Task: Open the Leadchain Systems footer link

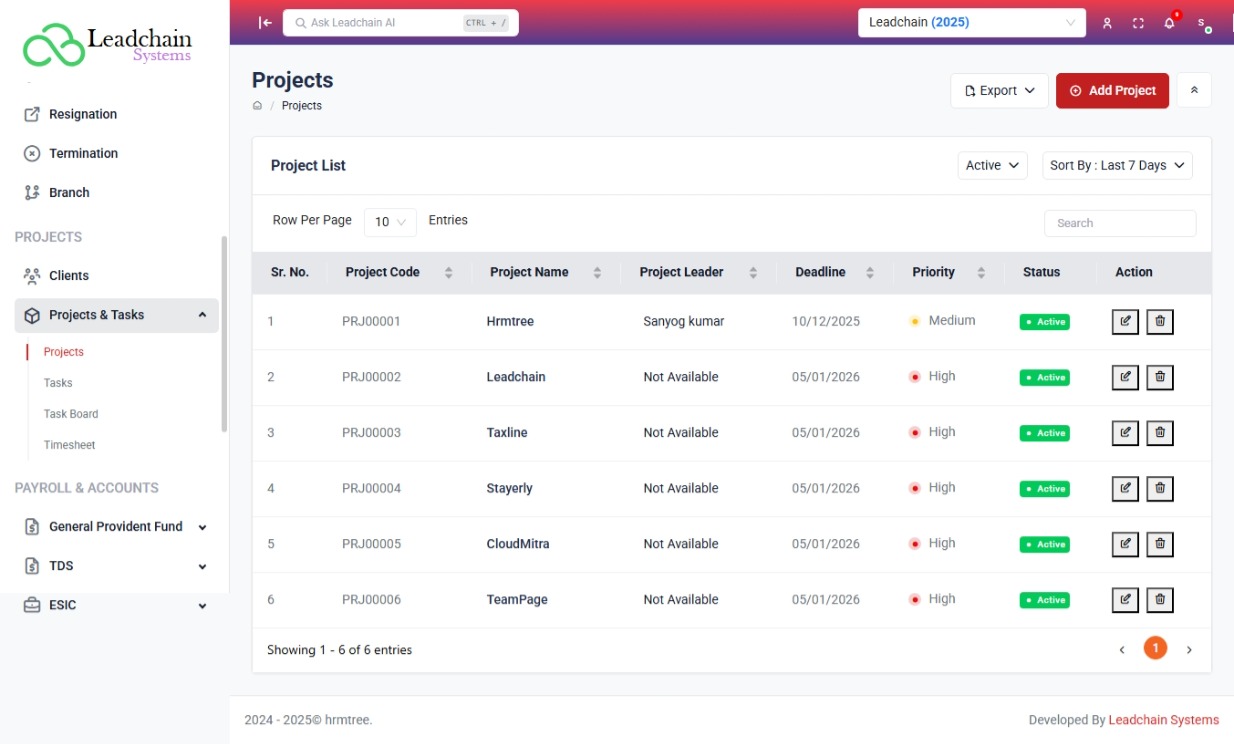Action: 1163,719
